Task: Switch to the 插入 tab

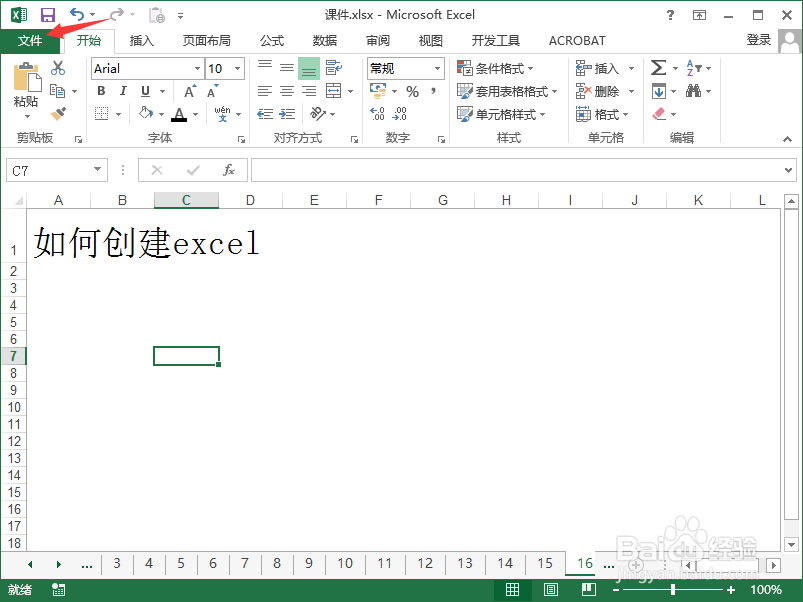Action: [x=141, y=40]
